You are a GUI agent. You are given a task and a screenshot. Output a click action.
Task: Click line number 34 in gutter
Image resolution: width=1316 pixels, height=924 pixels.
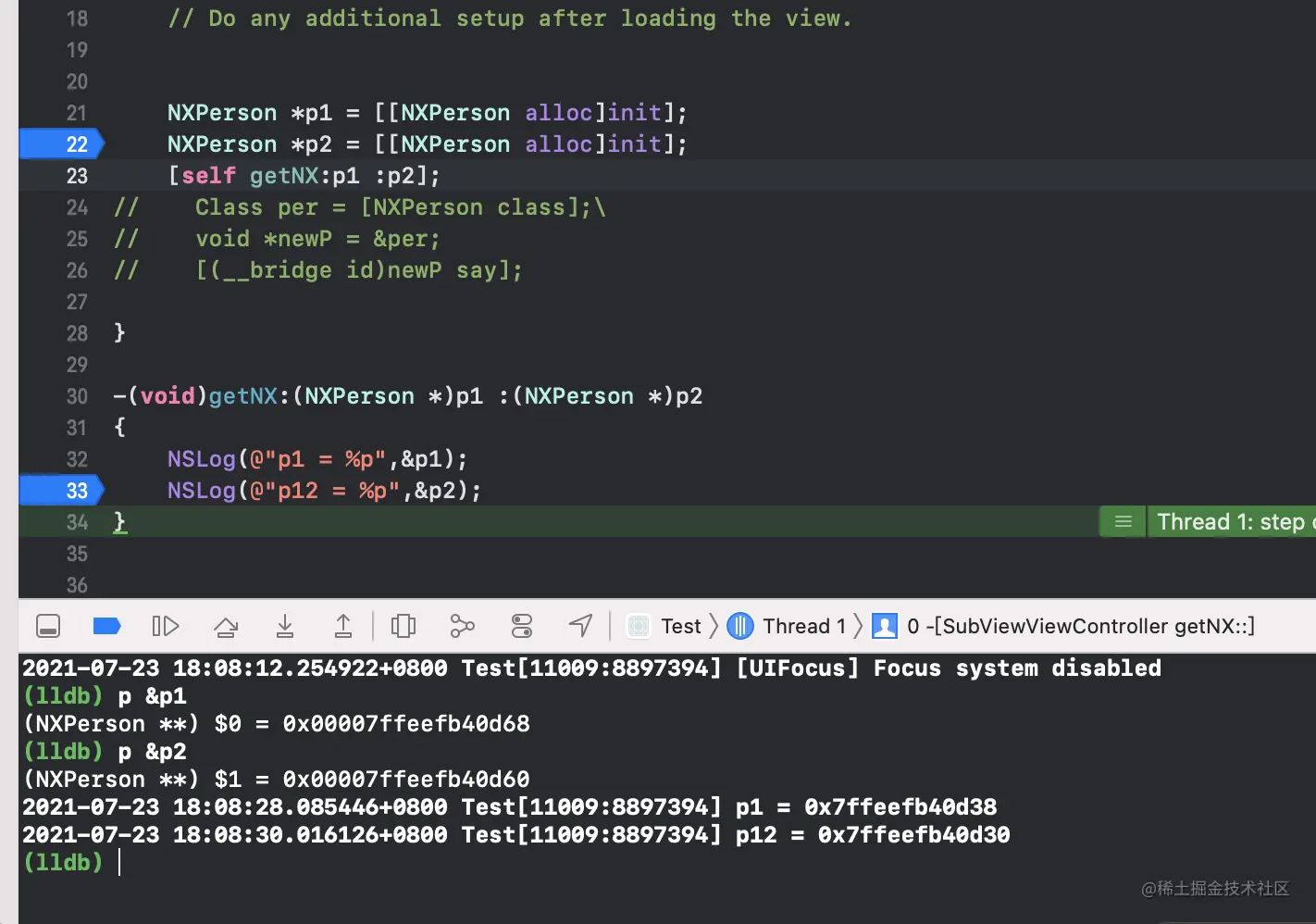(77, 522)
